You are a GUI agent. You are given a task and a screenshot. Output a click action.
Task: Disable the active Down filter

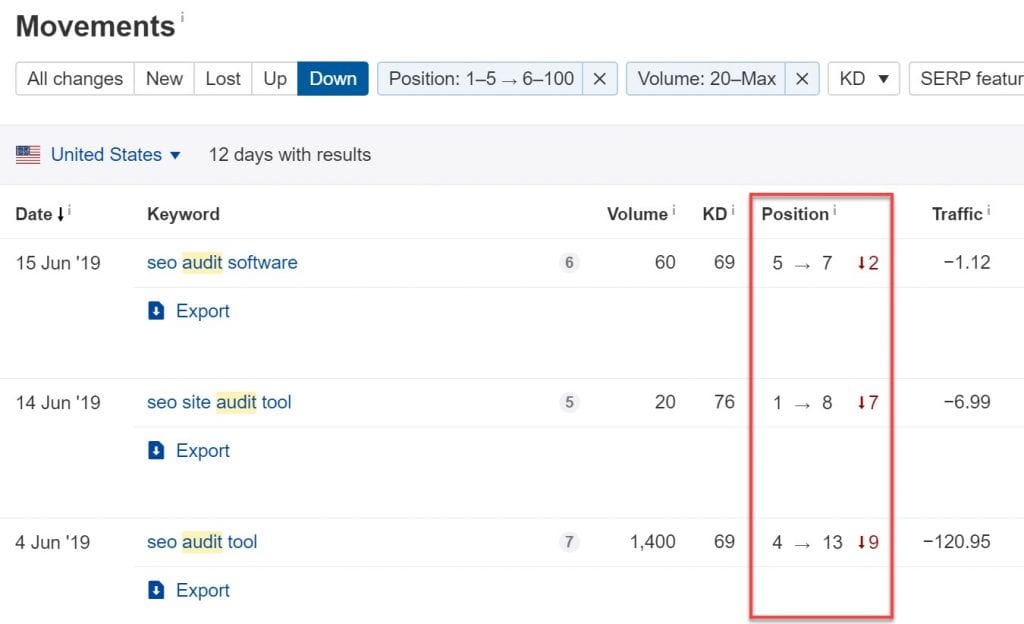(x=333, y=78)
